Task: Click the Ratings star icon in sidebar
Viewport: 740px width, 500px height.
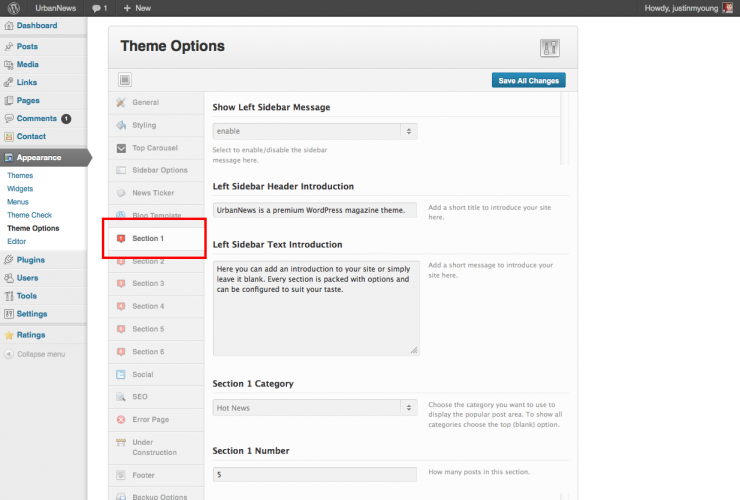Action: click(x=9, y=335)
